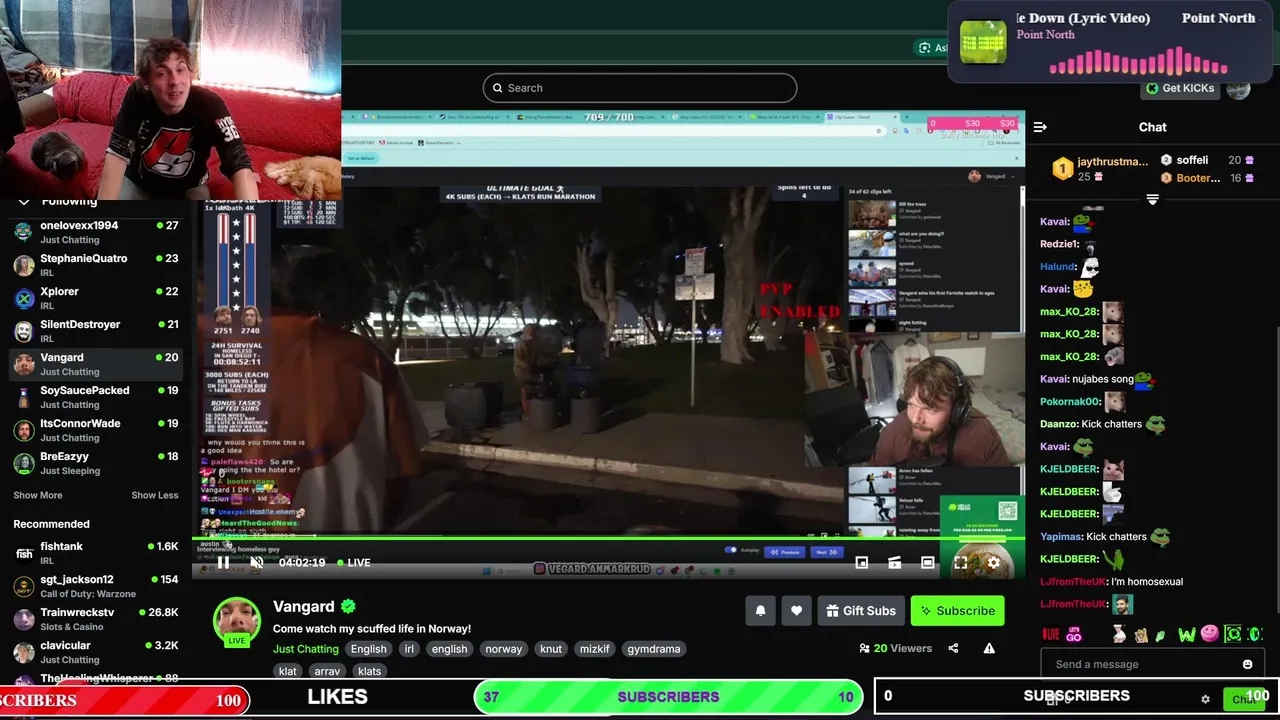Collapse the following list with Show Less
The width and height of the screenshot is (1280, 720).
tap(155, 495)
